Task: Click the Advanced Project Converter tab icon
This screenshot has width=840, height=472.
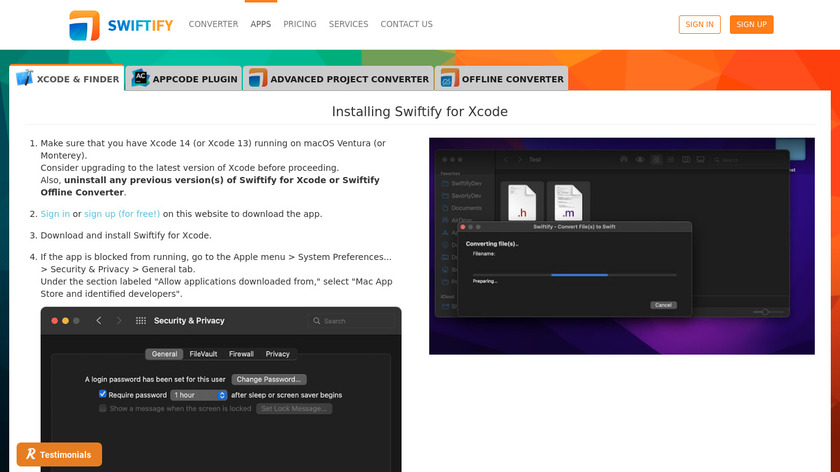Action: (x=258, y=79)
